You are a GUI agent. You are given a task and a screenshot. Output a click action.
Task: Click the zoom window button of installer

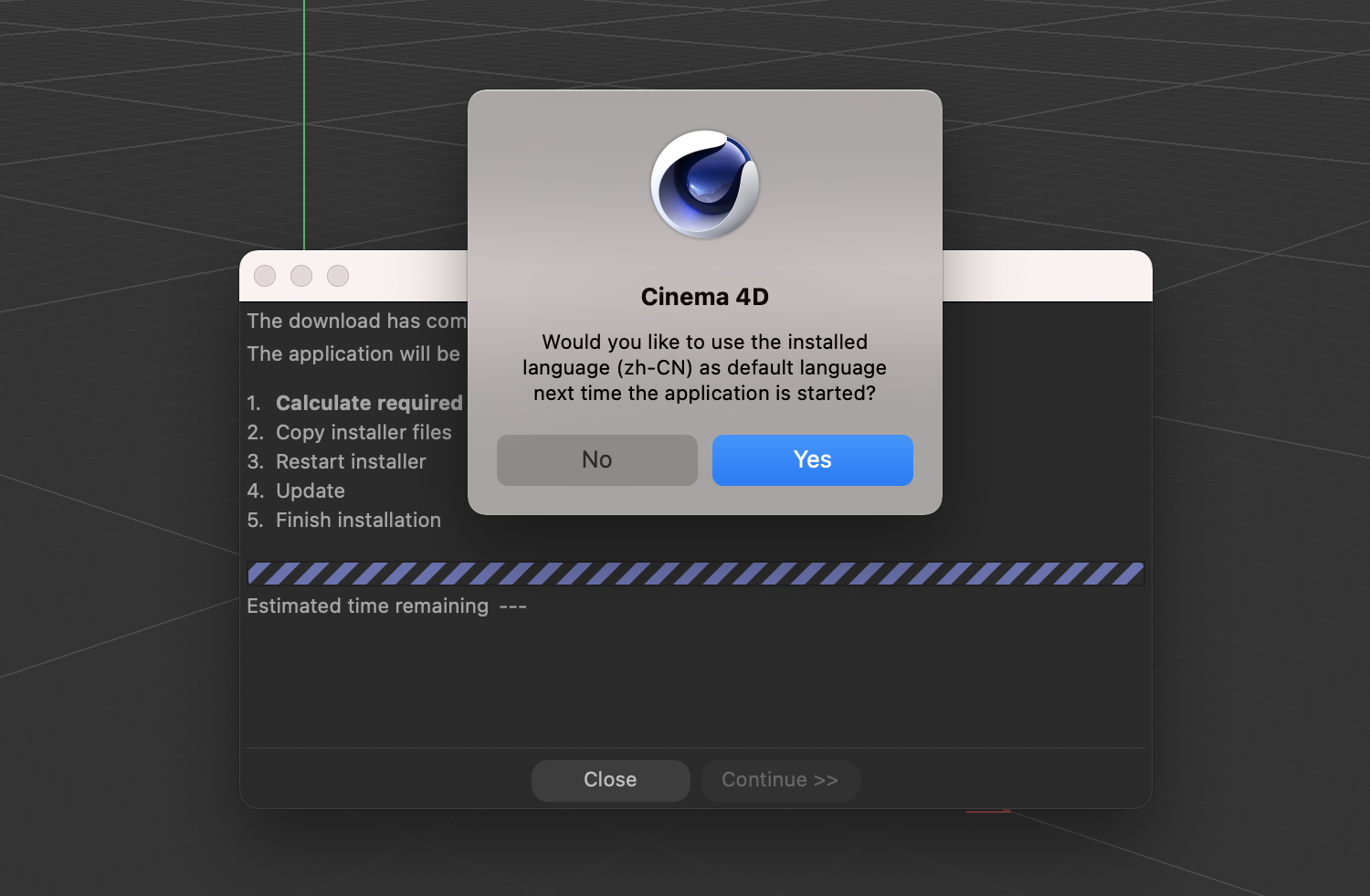click(x=338, y=276)
